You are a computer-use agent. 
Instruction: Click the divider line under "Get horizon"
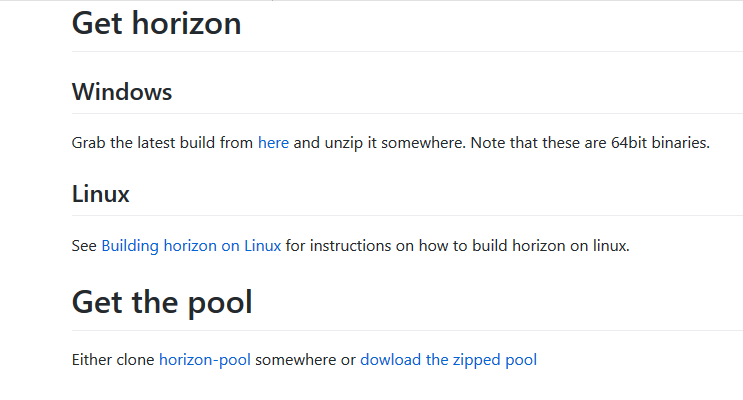pyautogui.click(x=408, y=51)
